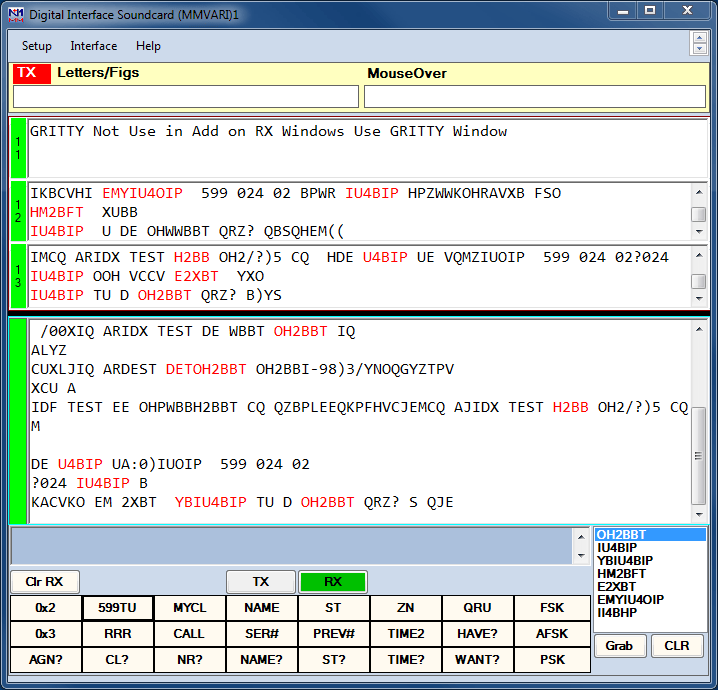Click the RX window 13 scrollbar thumb

(x=698, y=281)
